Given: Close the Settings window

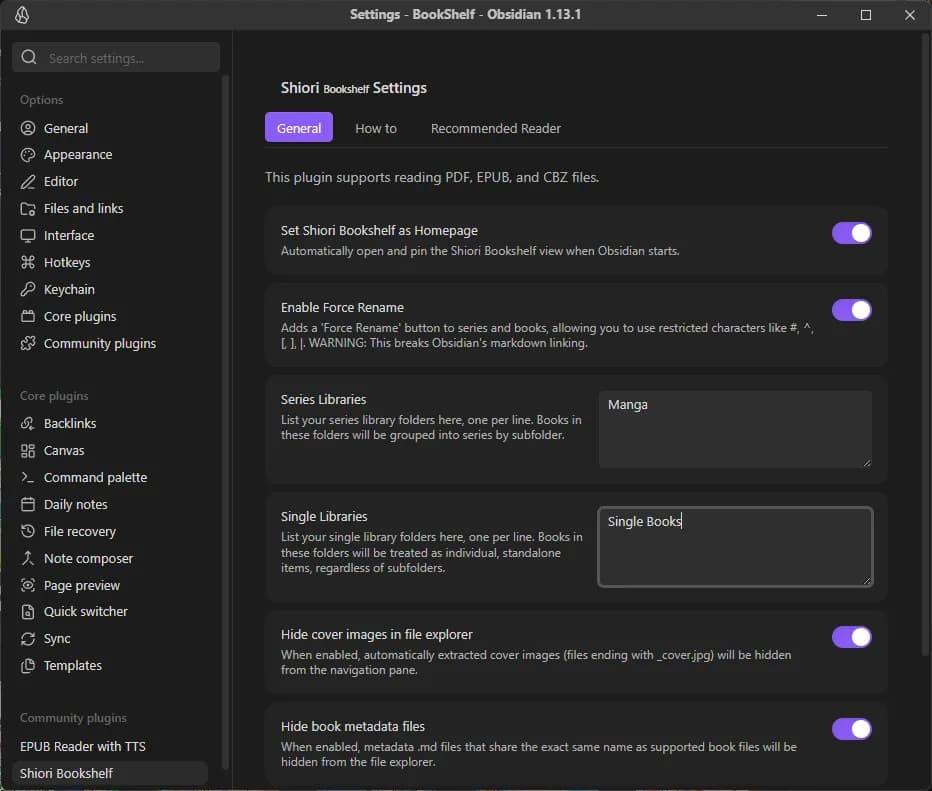Looking at the screenshot, I should pyautogui.click(x=909, y=15).
